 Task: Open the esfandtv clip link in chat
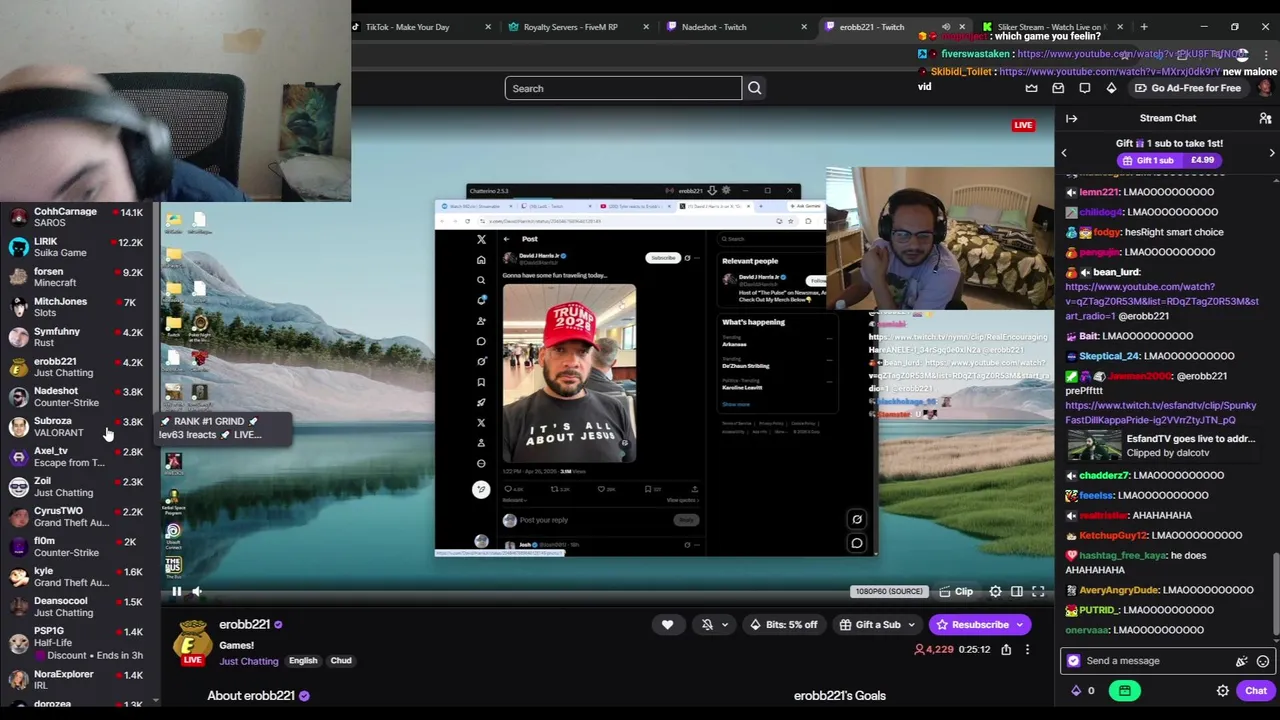coord(1160,413)
